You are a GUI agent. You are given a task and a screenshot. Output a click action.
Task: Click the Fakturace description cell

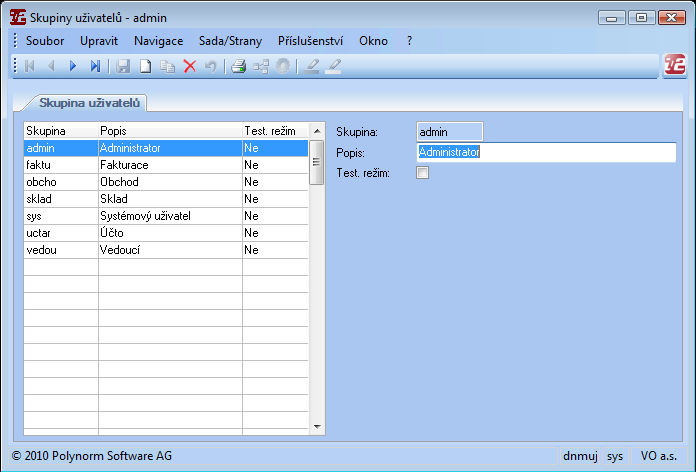pos(170,165)
